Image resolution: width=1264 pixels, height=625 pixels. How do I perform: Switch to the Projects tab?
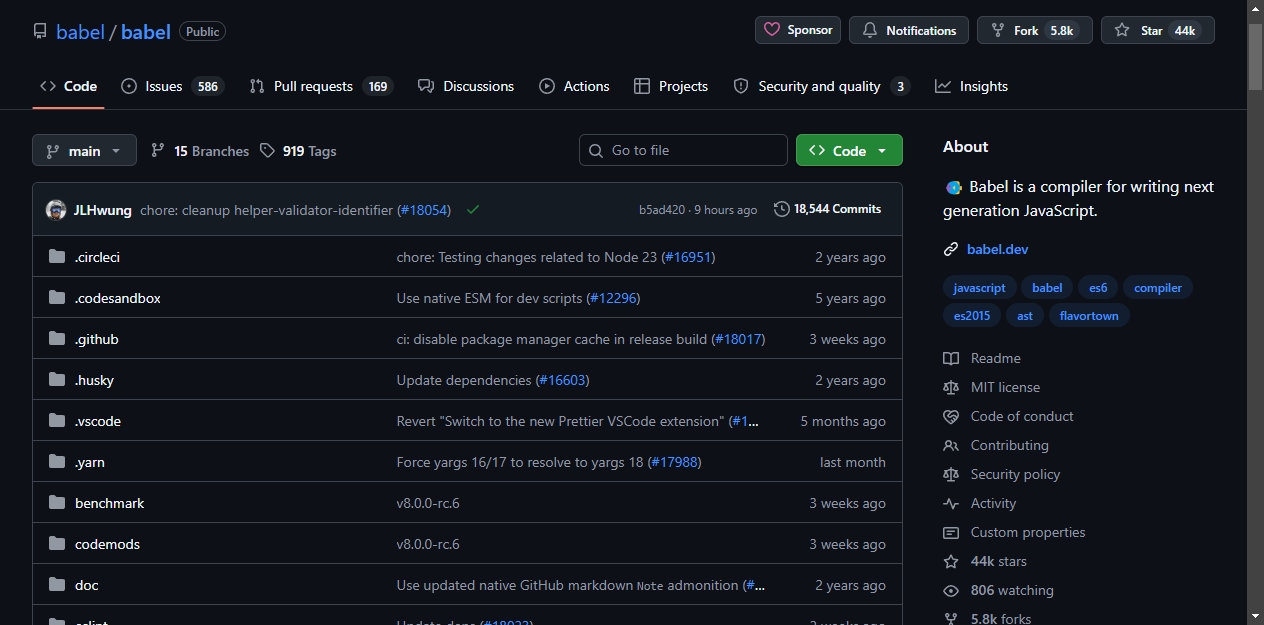(671, 86)
